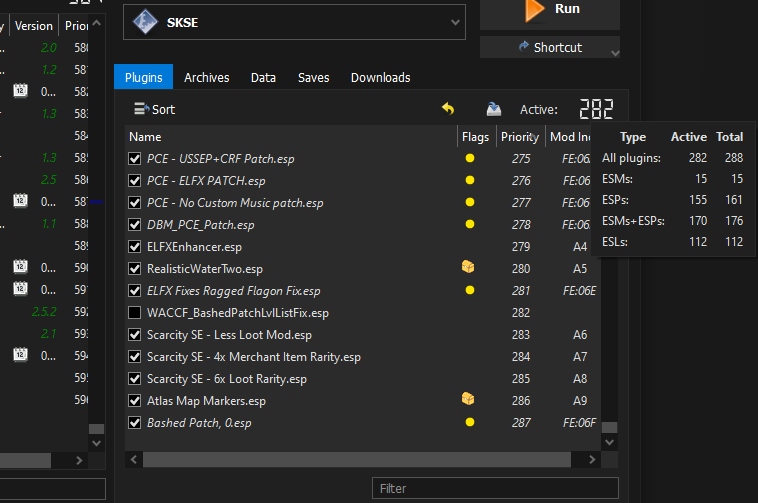Click the plugin list scroll-left arrow

134,460
